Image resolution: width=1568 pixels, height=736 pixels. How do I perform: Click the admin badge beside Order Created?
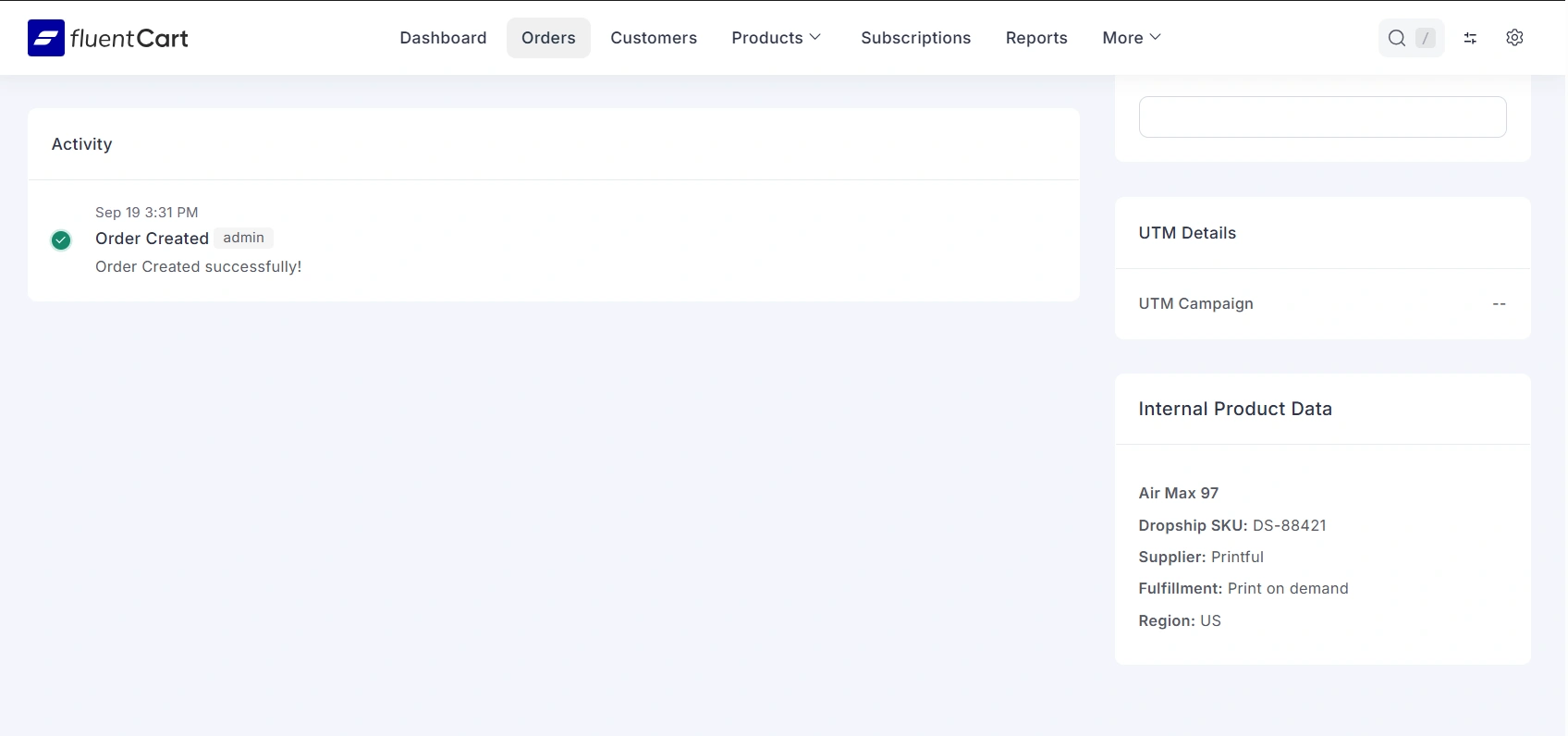click(244, 238)
